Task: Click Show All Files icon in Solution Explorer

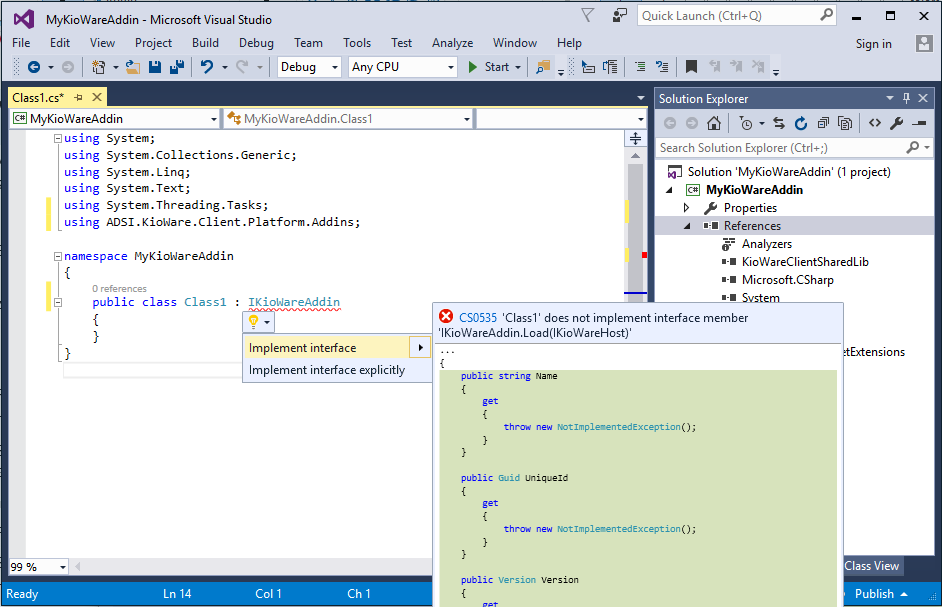Action: 845,123
